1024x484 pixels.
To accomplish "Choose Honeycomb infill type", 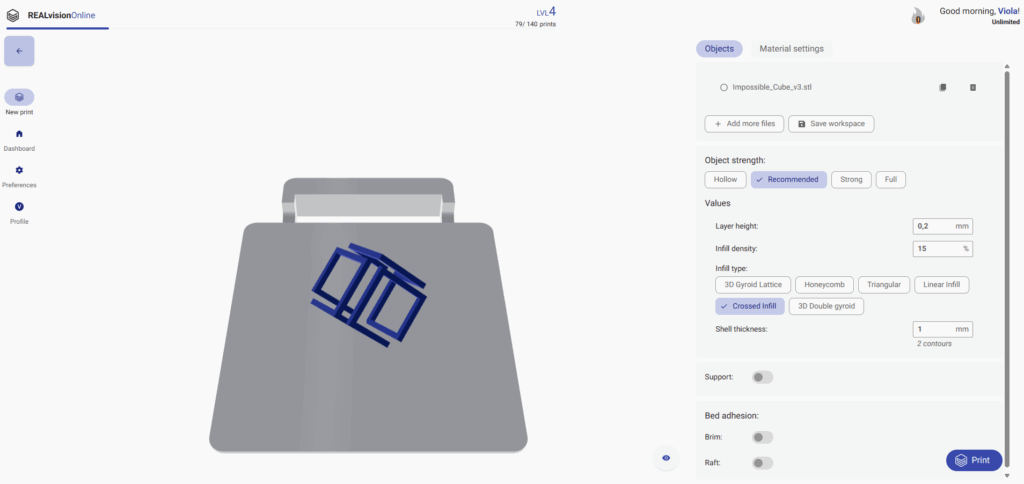I will click(x=824, y=285).
